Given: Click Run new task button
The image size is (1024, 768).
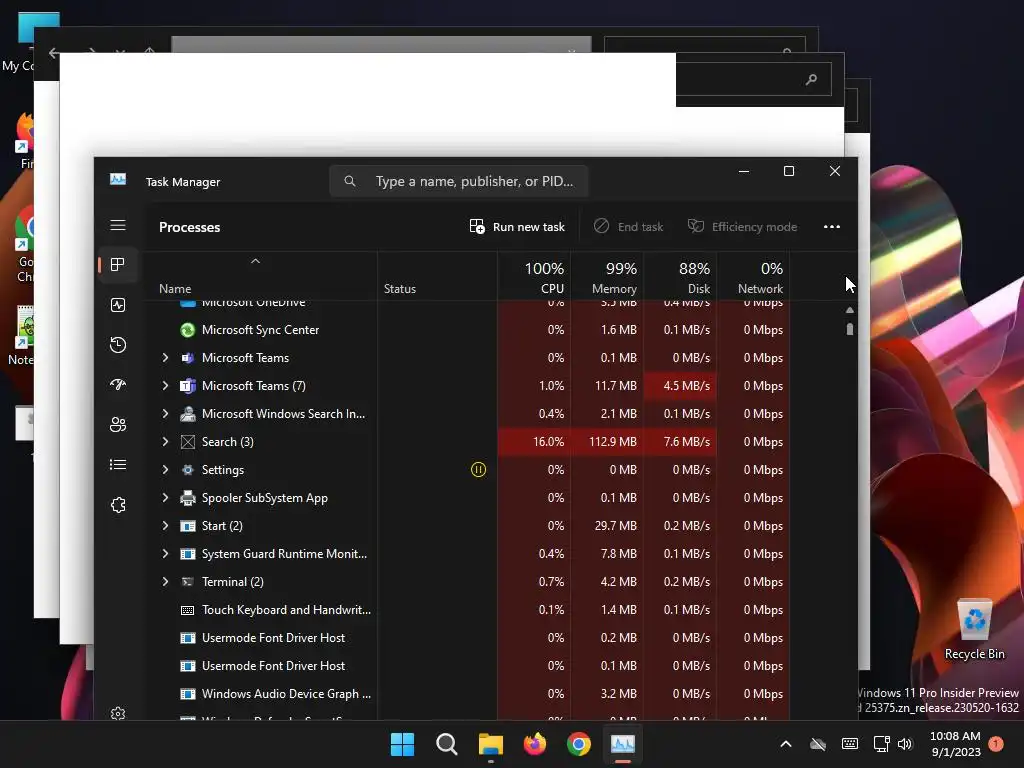Looking at the screenshot, I should [x=517, y=227].
